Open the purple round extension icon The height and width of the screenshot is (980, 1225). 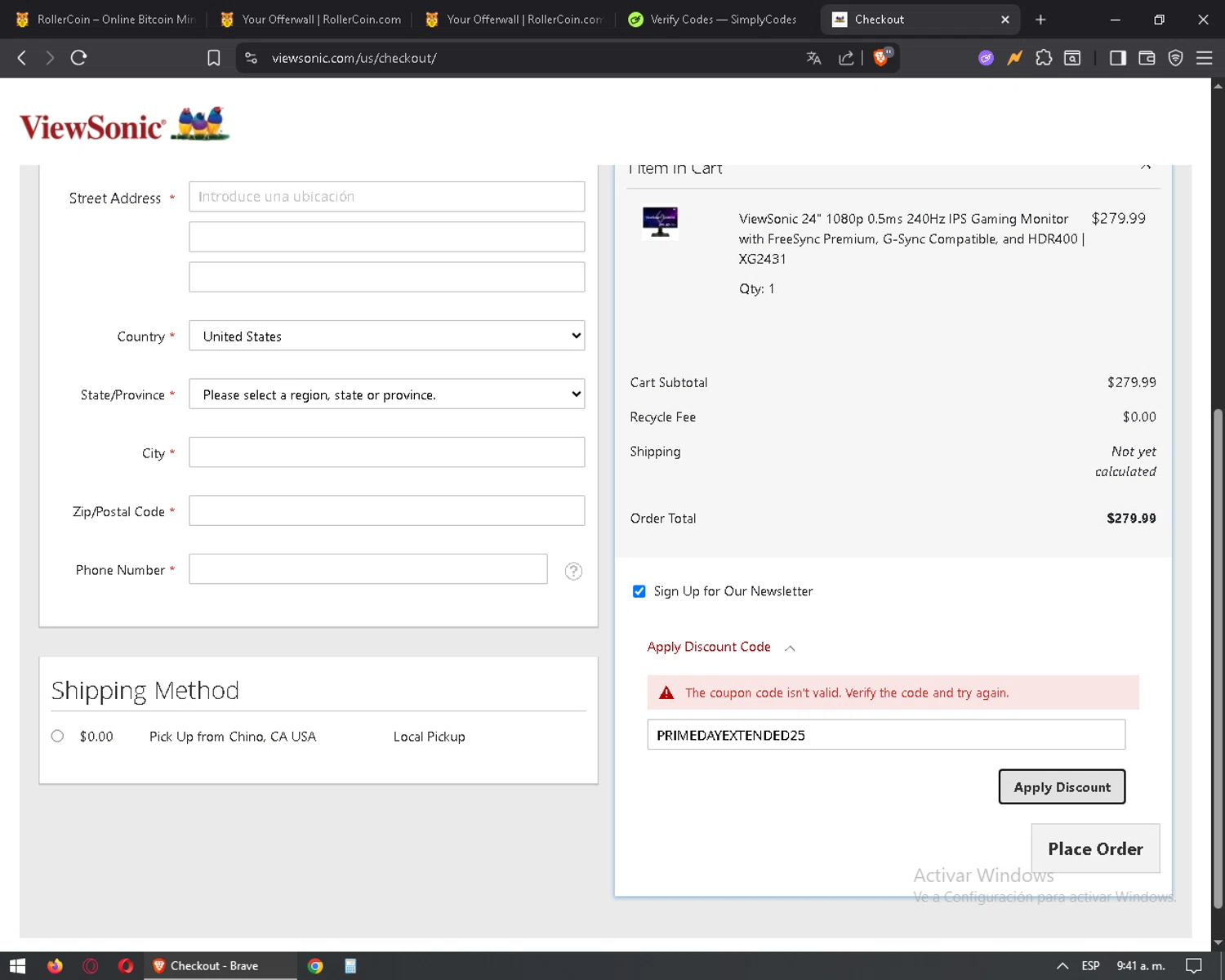(x=986, y=58)
